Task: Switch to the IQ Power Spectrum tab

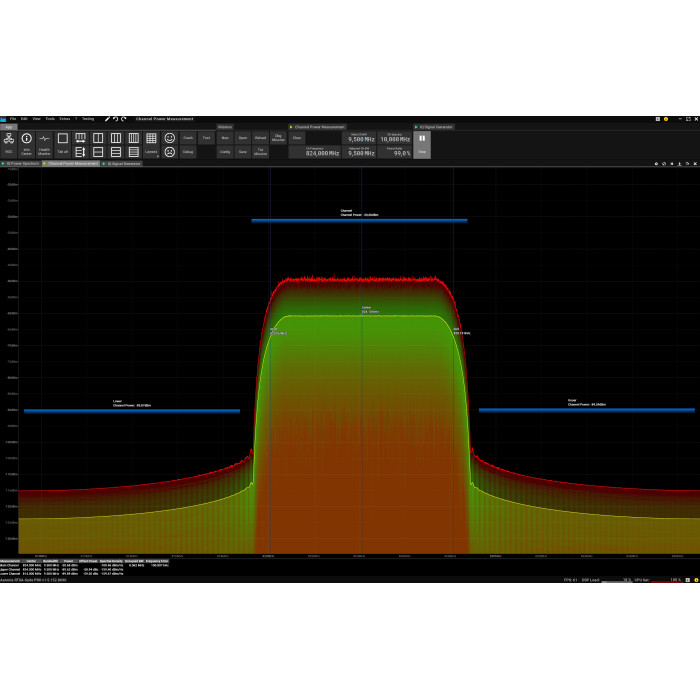Action: [21, 163]
